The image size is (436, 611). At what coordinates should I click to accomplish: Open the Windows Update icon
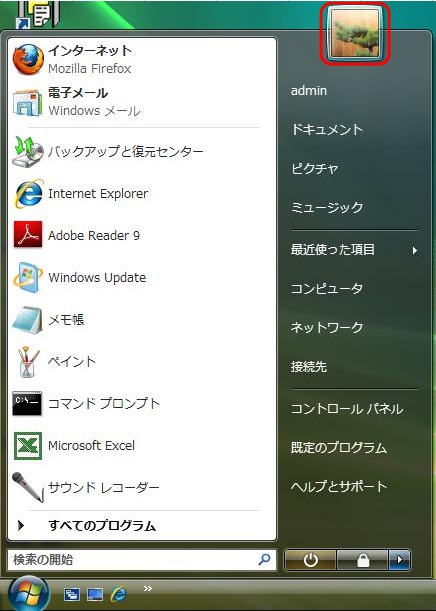(27, 277)
